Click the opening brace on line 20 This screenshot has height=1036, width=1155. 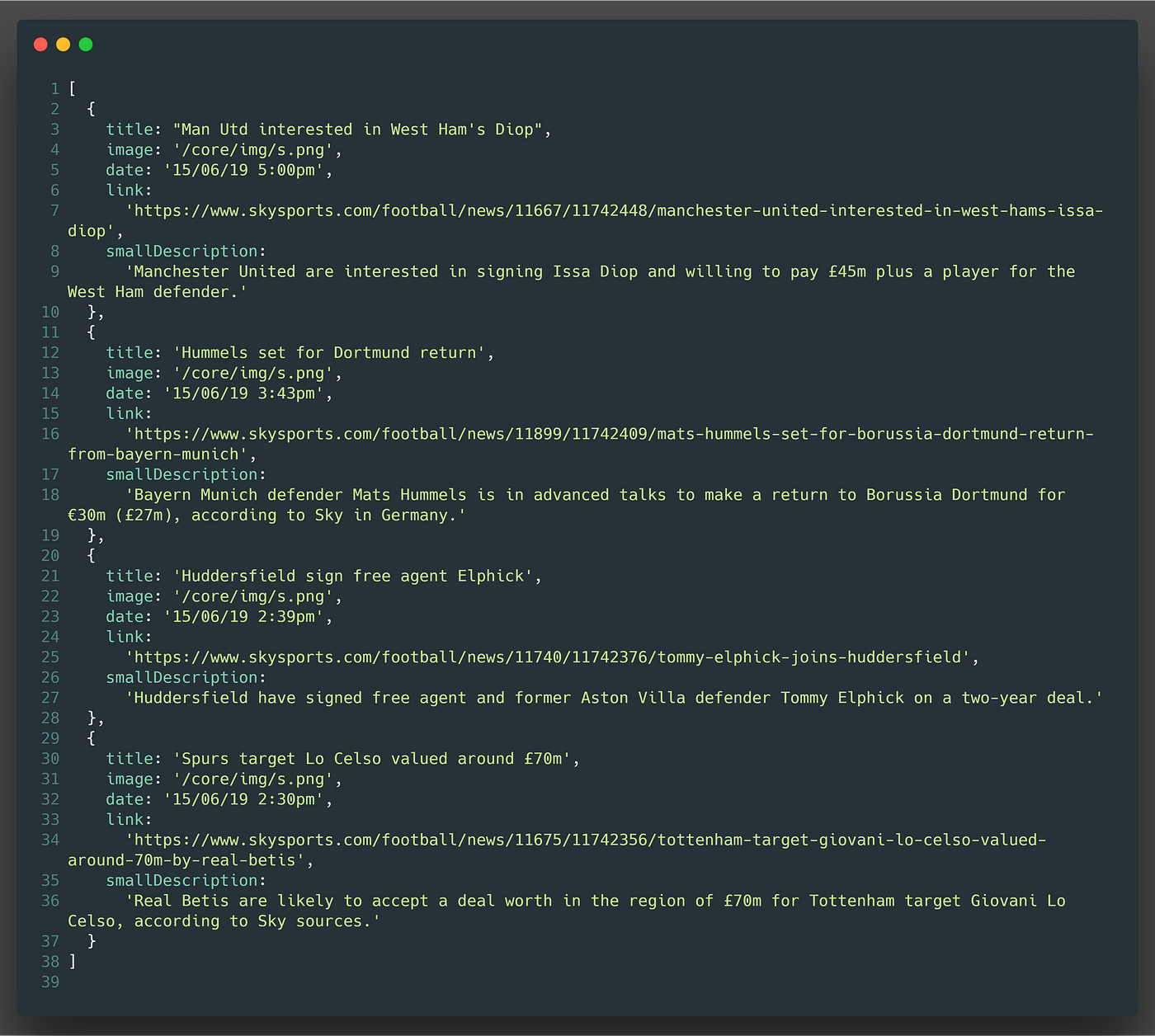click(x=92, y=556)
